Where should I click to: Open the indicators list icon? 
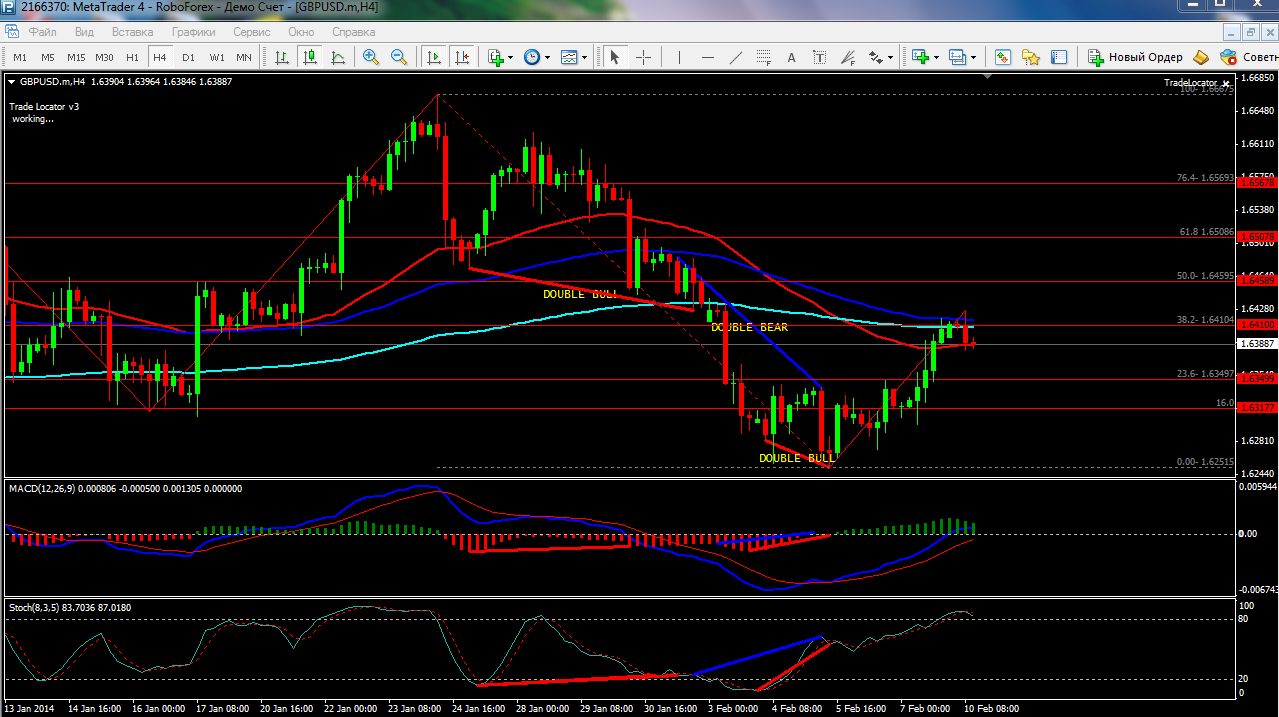click(495, 57)
